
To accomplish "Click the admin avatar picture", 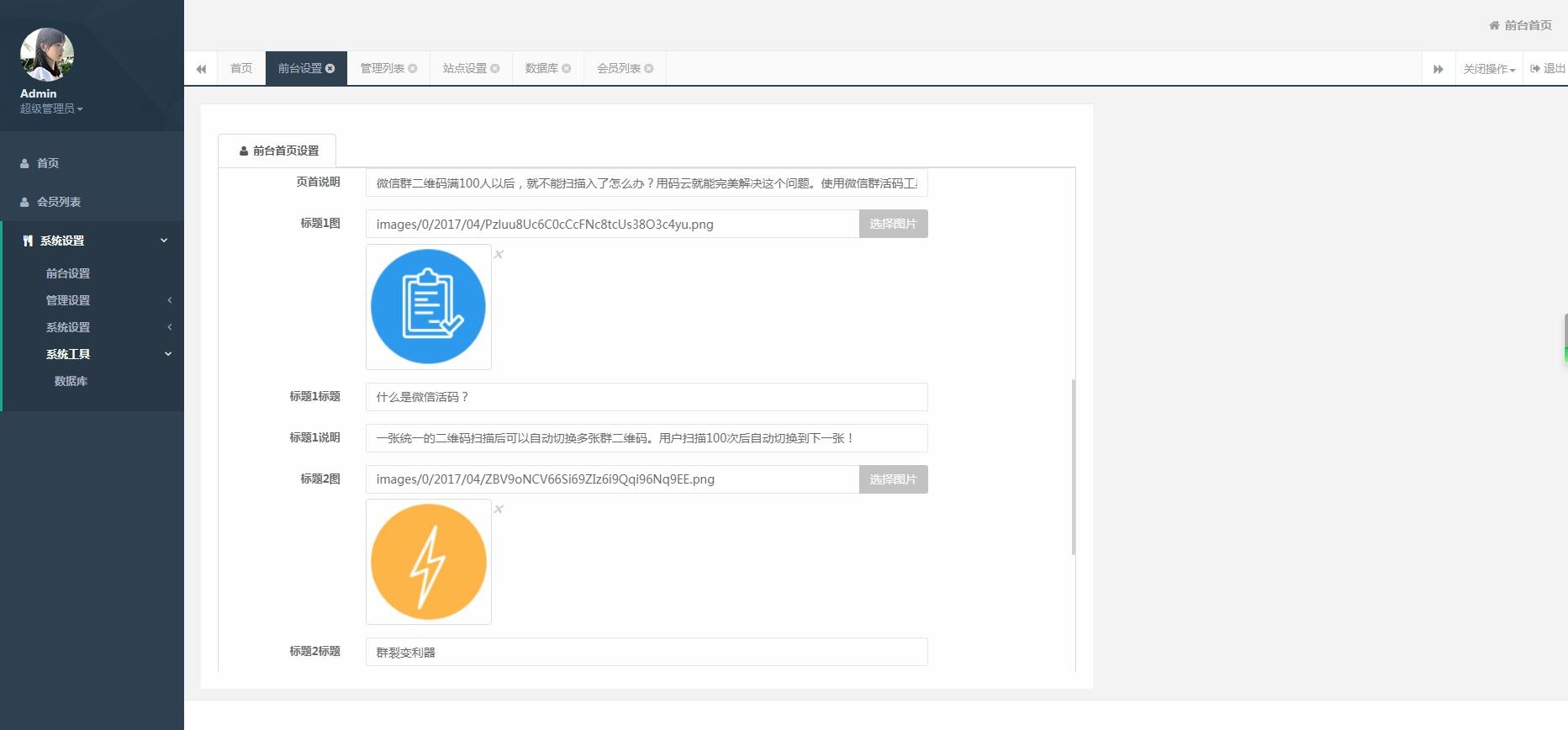I will 47,55.
